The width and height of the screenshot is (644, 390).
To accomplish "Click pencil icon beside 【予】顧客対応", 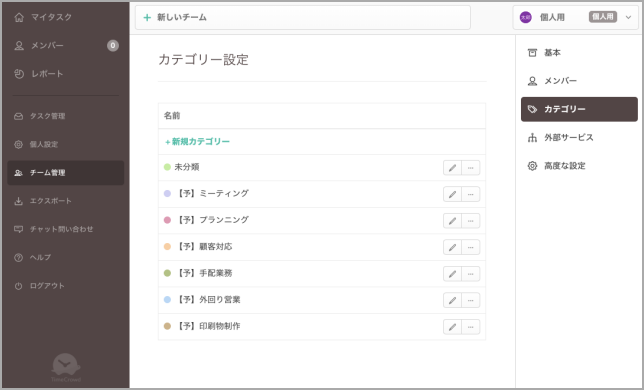I will [x=452, y=247].
